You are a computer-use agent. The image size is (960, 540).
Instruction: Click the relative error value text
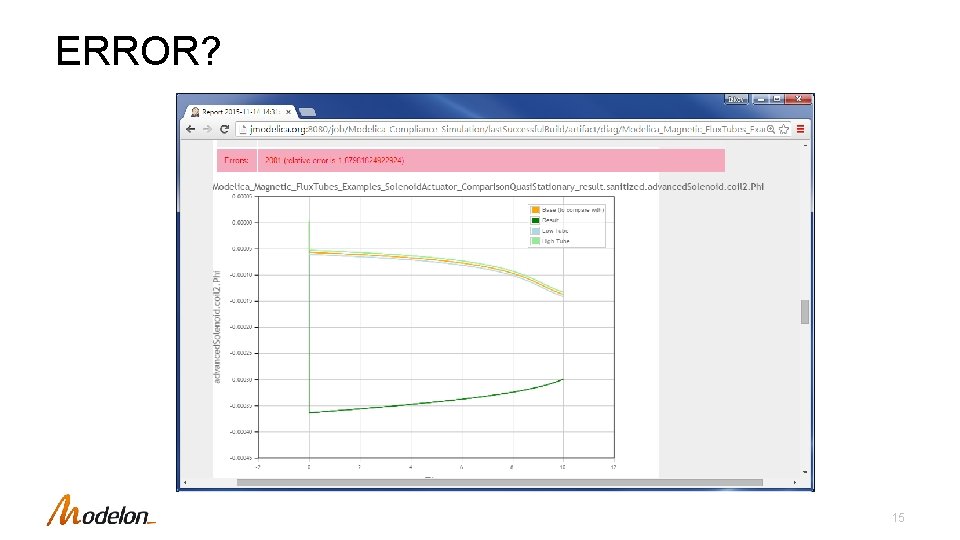[334, 160]
